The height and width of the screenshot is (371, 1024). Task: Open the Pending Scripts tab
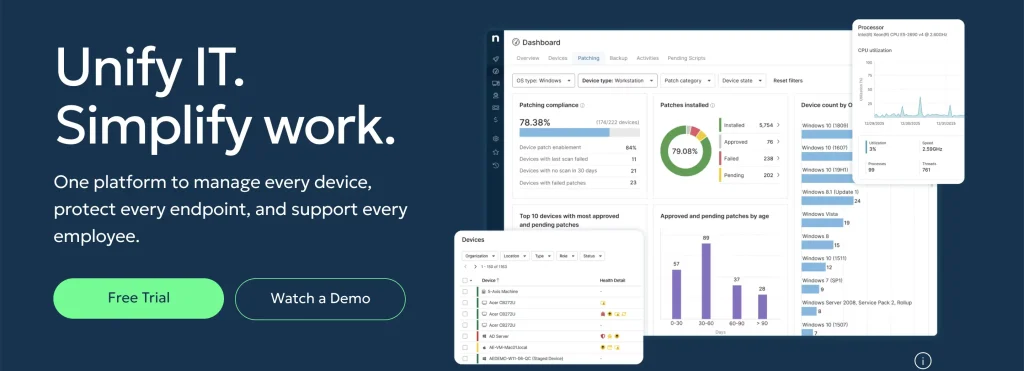[x=686, y=58]
